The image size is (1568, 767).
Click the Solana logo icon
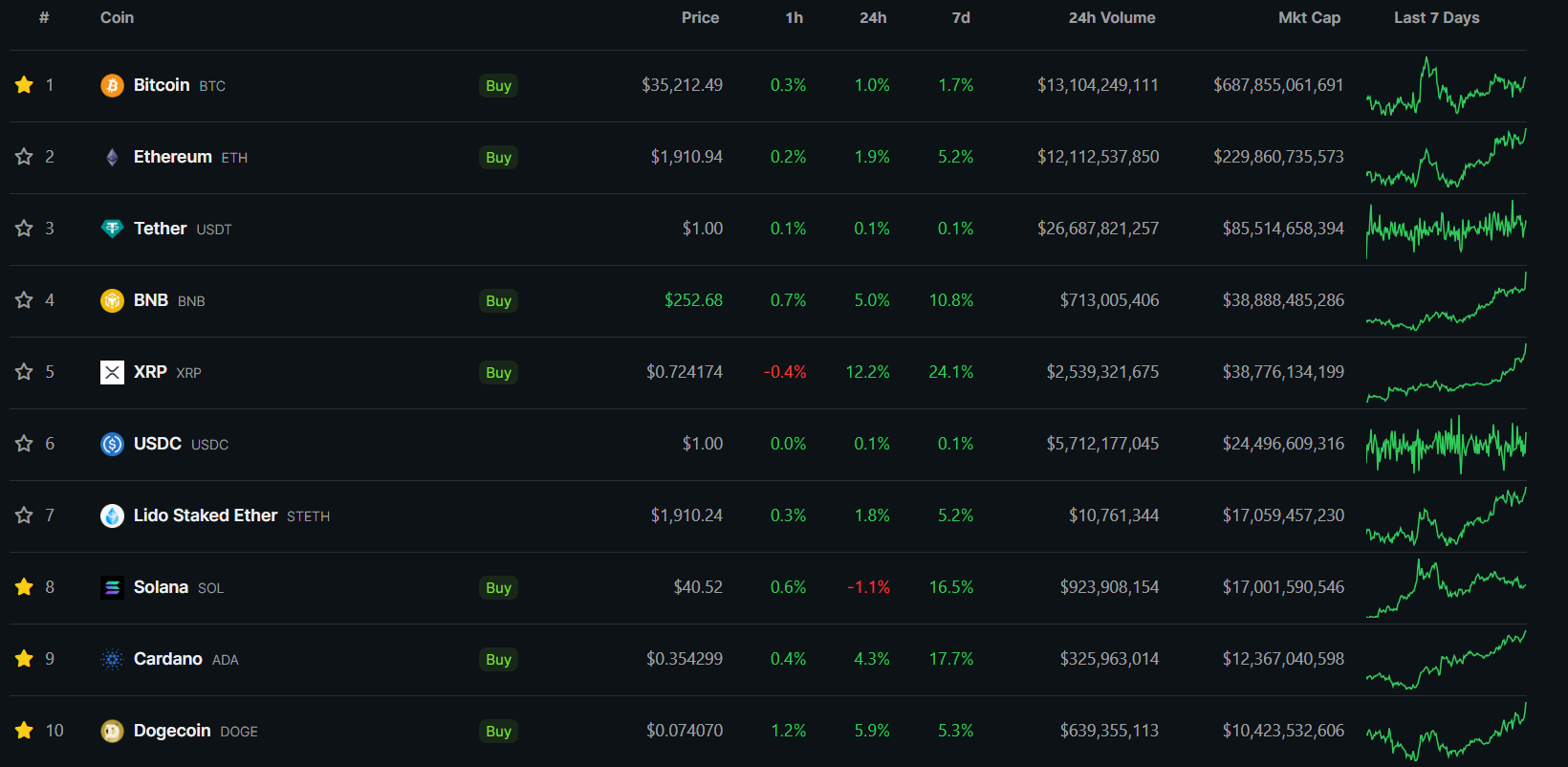click(112, 587)
